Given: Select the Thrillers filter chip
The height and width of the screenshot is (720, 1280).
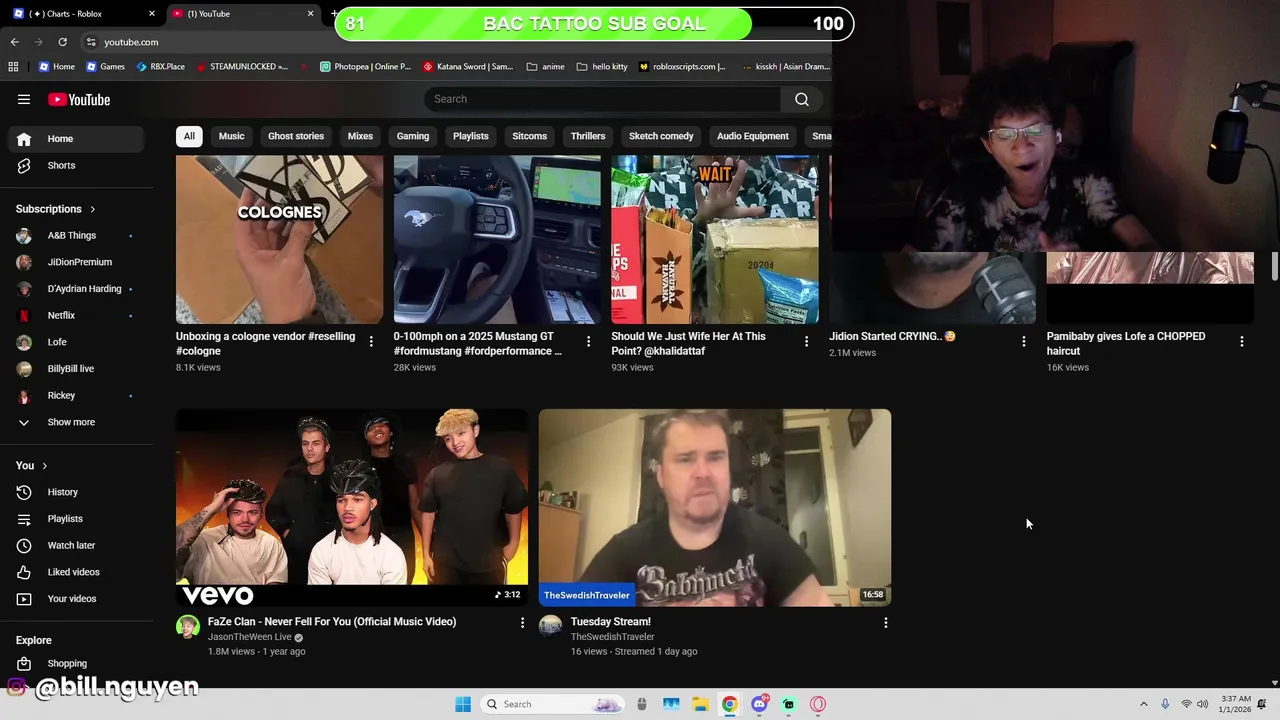Looking at the screenshot, I should (x=588, y=136).
